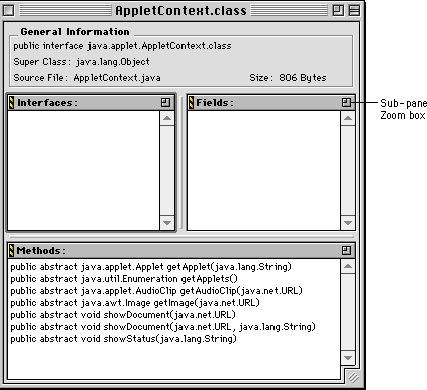The width and height of the screenshot is (427, 390).
Task: Click the window close box in title bar
Action: coord(9,11)
